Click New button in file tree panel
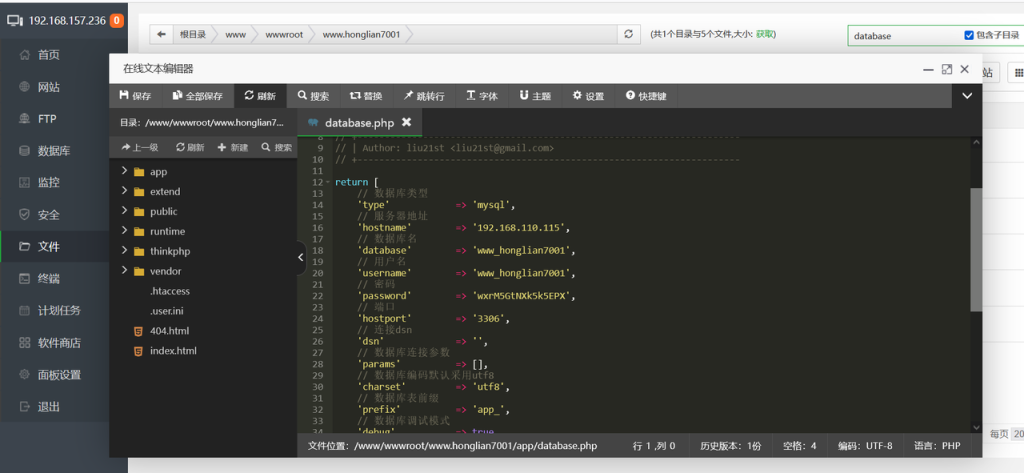 tap(232, 147)
